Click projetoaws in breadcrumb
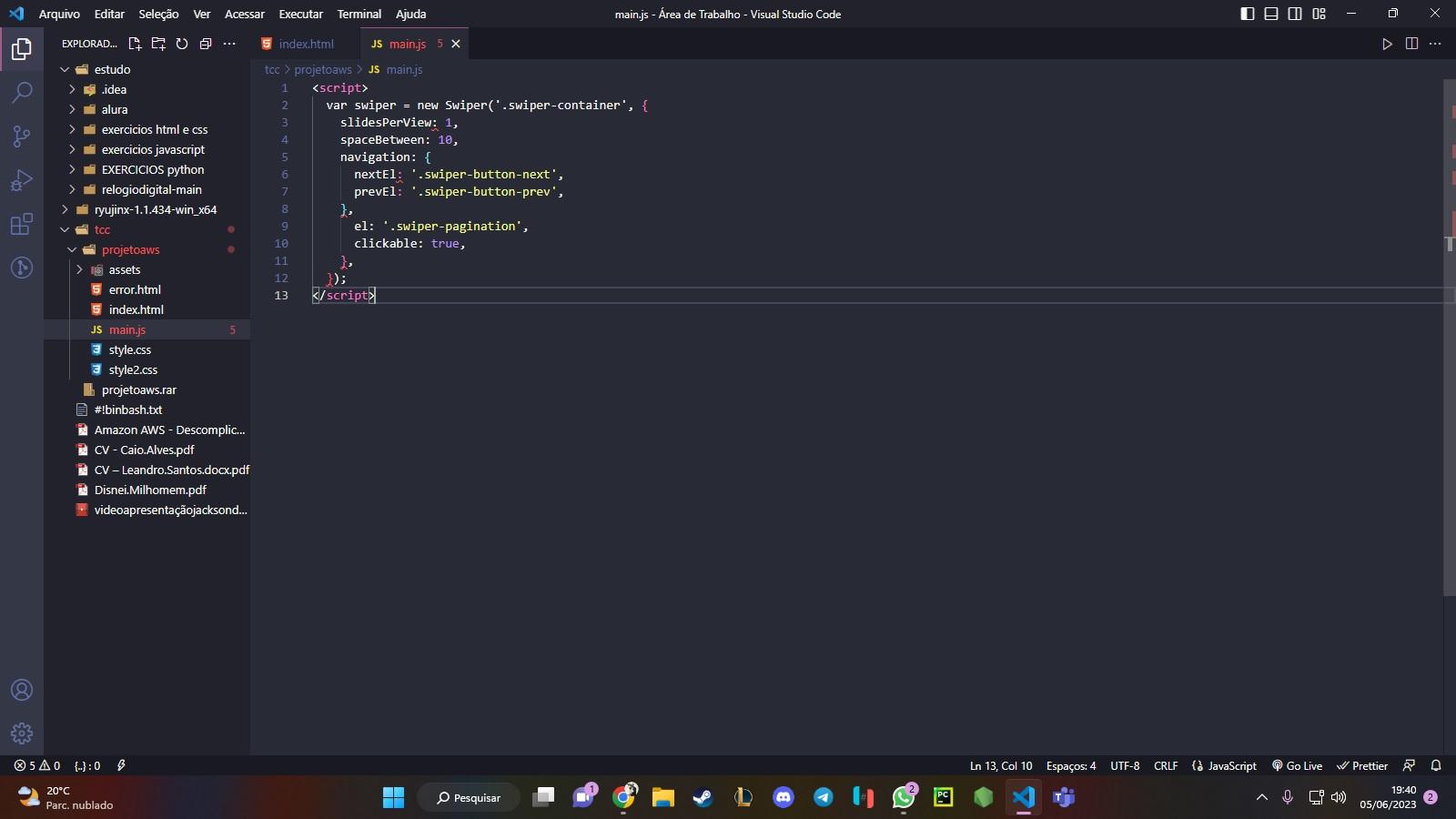The image size is (1456, 819). click(323, 69)
